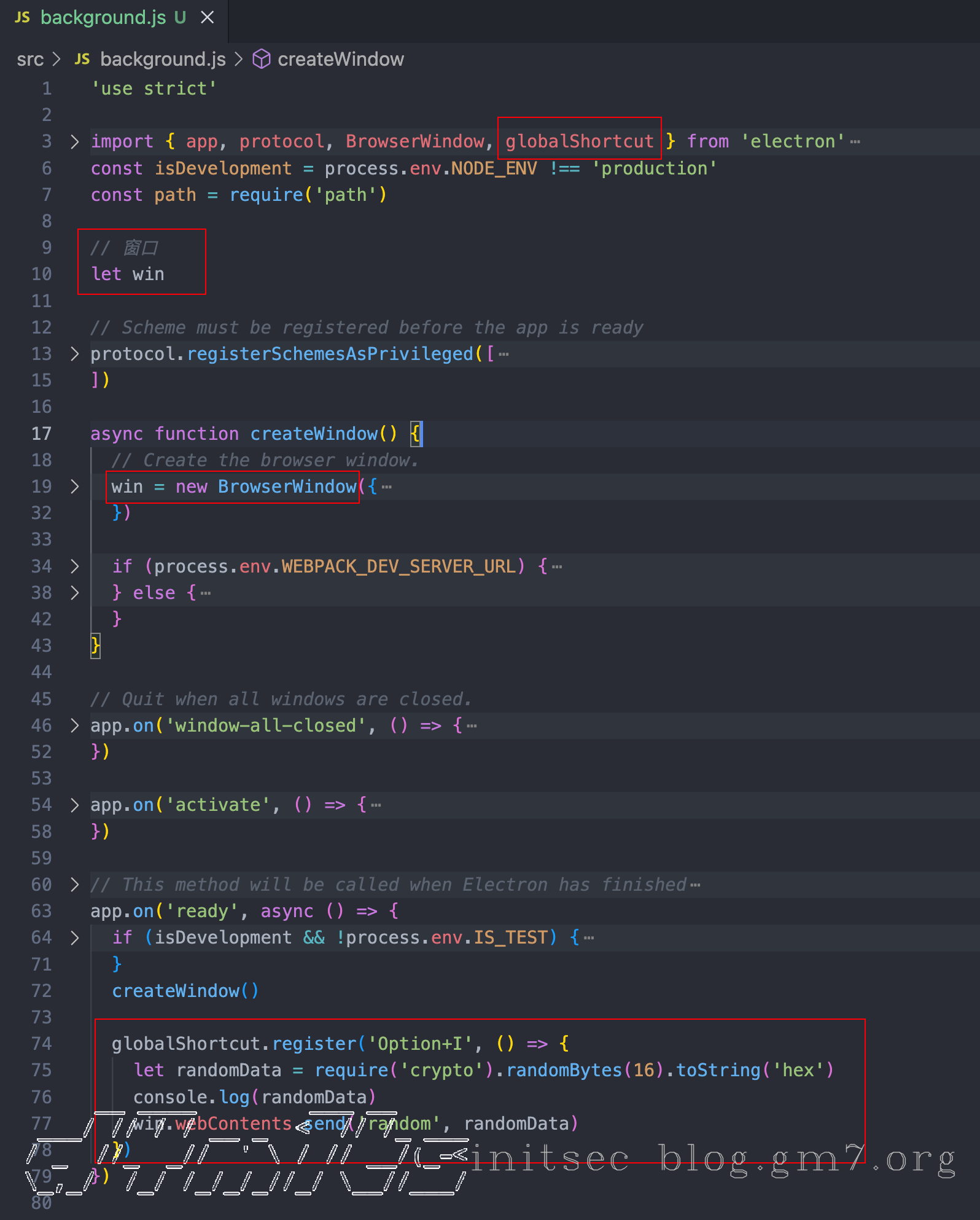Expand the window-all-closed handler

pos(74,725)
